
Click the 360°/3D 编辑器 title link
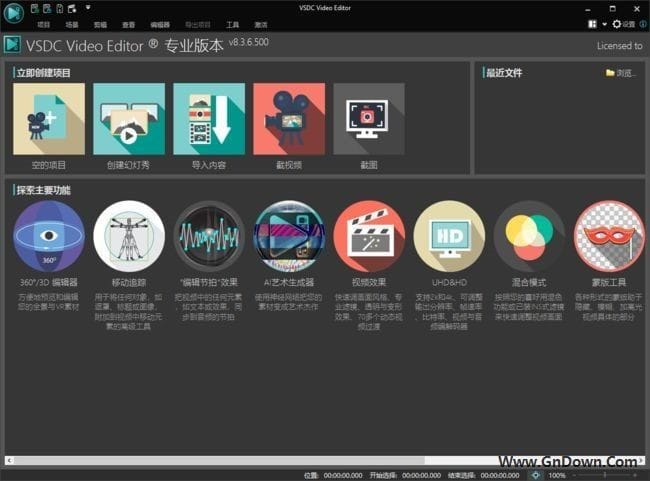coord(49,282)
